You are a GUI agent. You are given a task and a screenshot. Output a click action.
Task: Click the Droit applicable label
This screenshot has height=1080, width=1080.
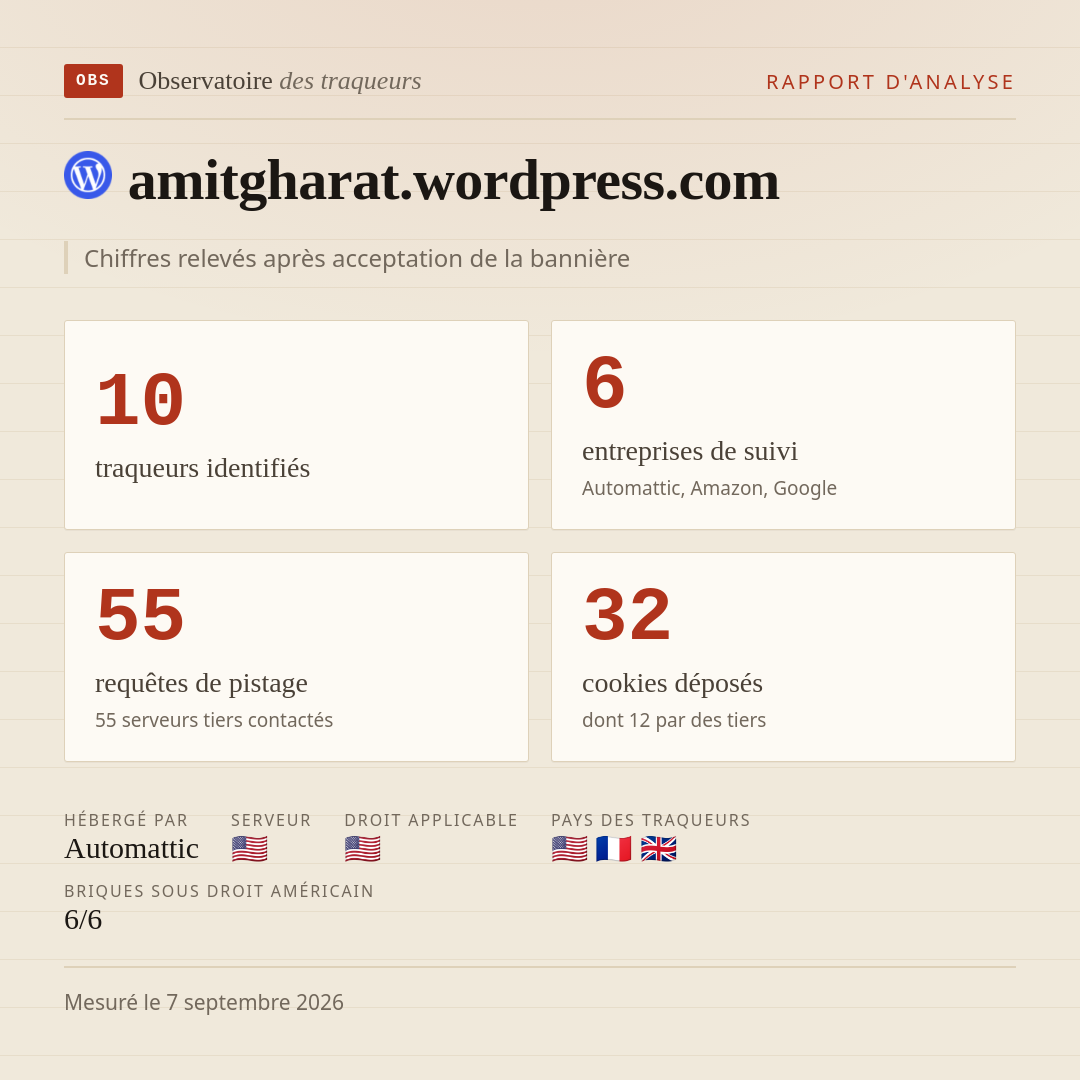pos(431,820)
